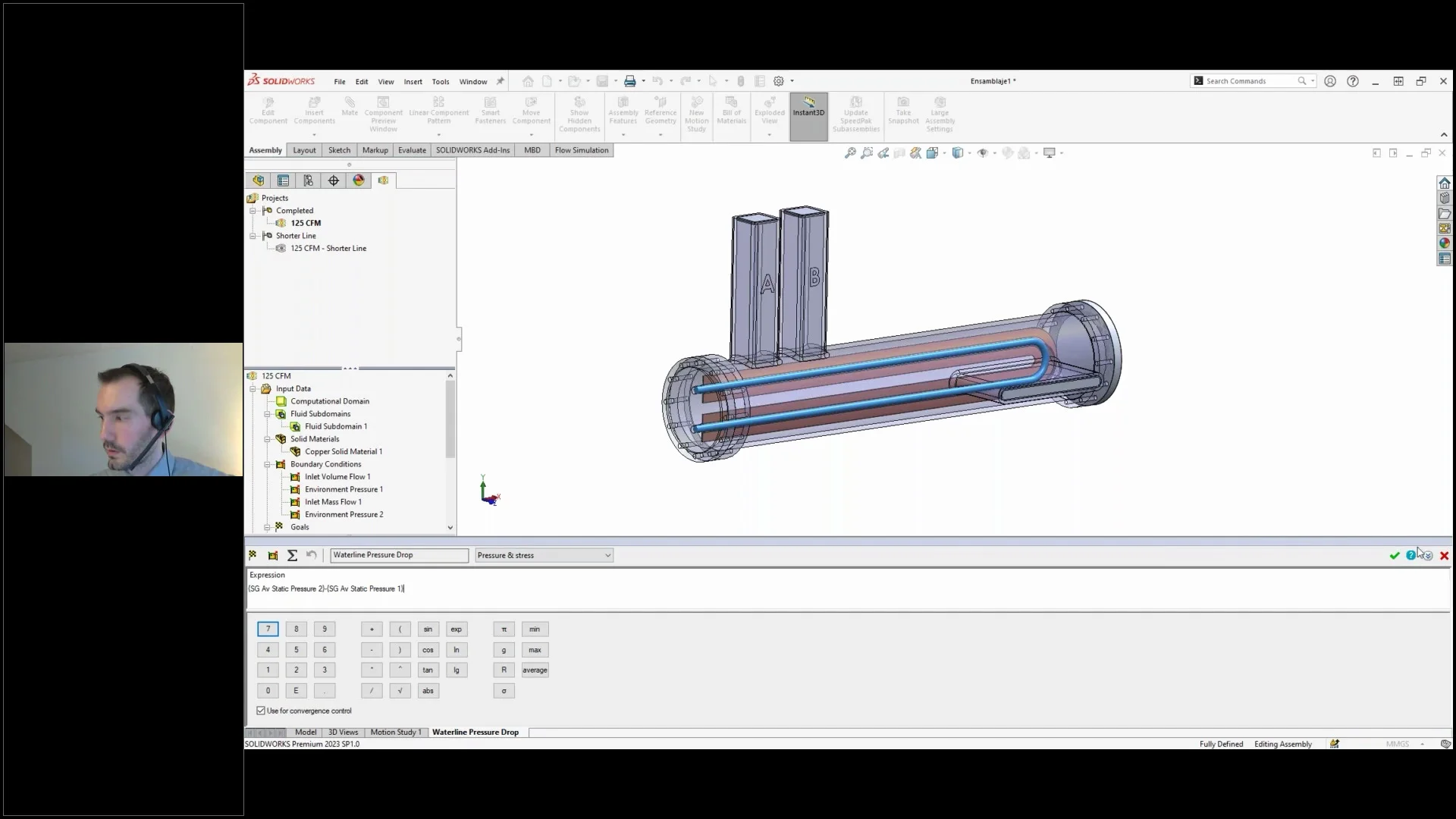1456x819 pixels.
Task: Toggle Use for convergence control checkbox
Action: 261,711
